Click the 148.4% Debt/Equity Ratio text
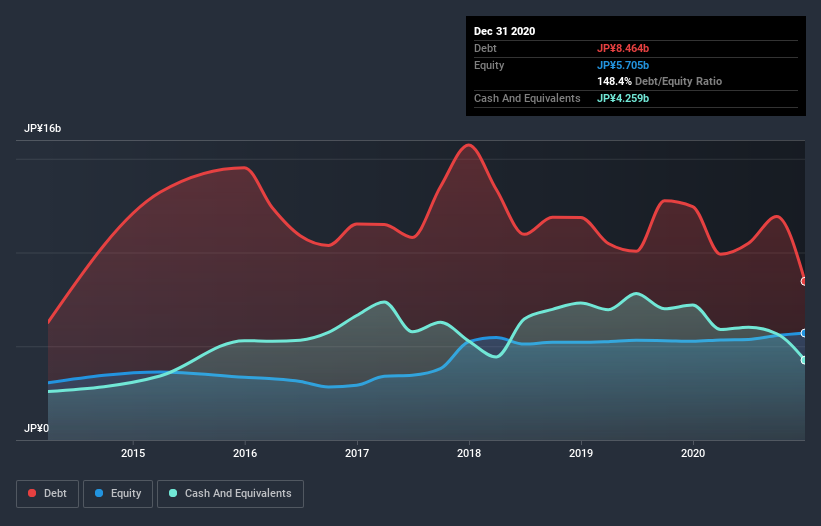 [659, 82]
